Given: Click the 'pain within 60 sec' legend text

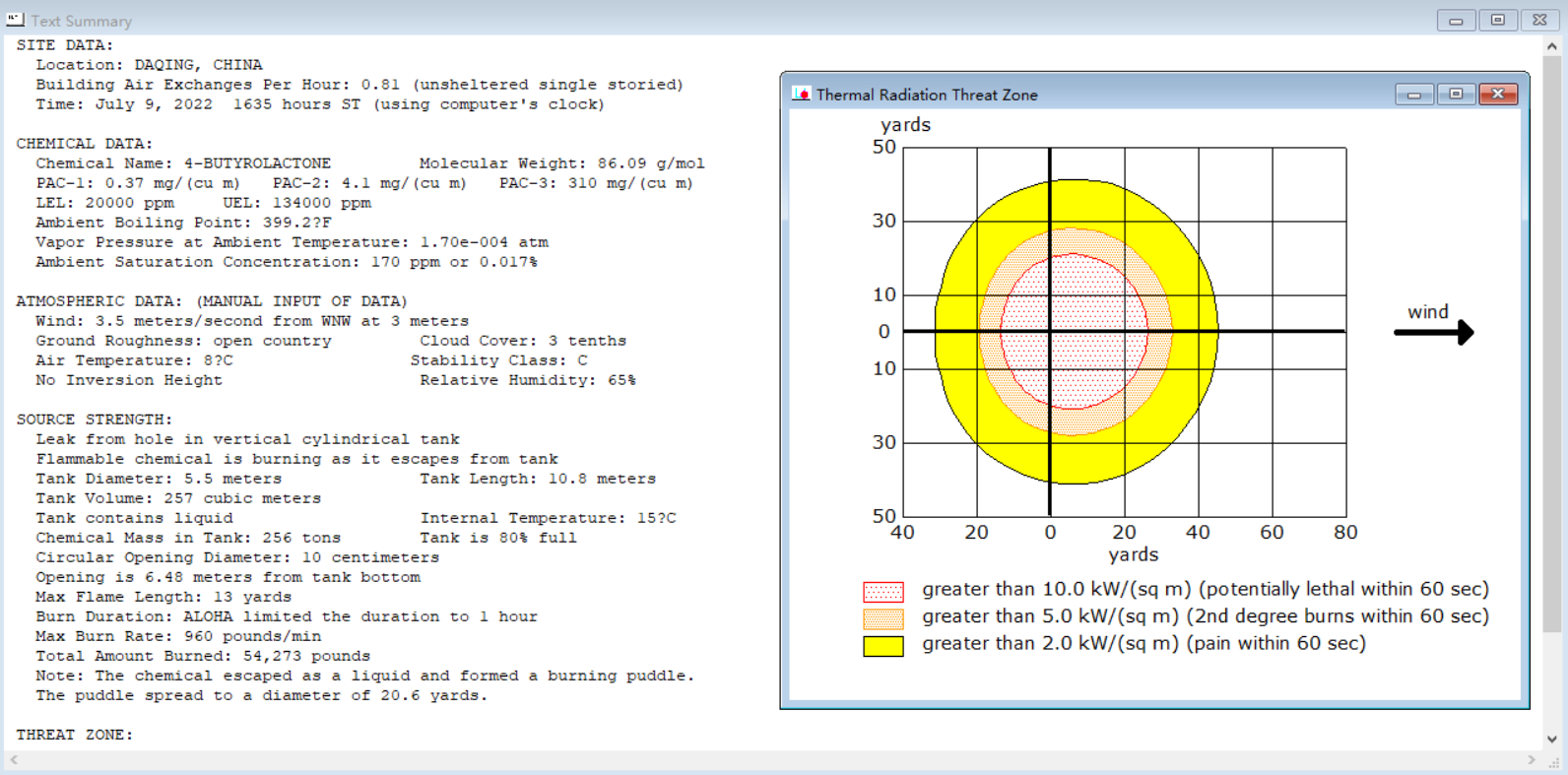Looking at the screenshot, I should 1276,644.
